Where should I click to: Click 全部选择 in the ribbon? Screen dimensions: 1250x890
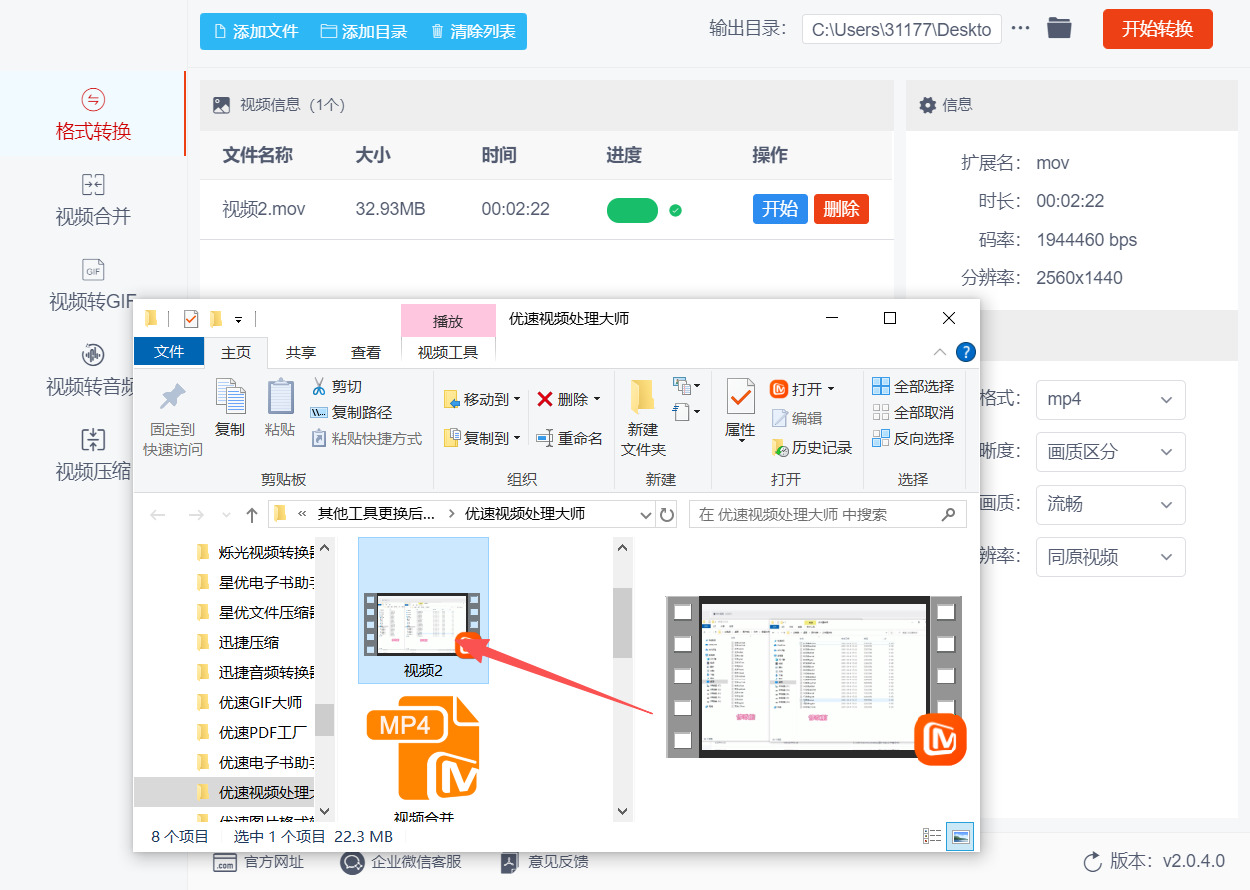tap(913, 386)
